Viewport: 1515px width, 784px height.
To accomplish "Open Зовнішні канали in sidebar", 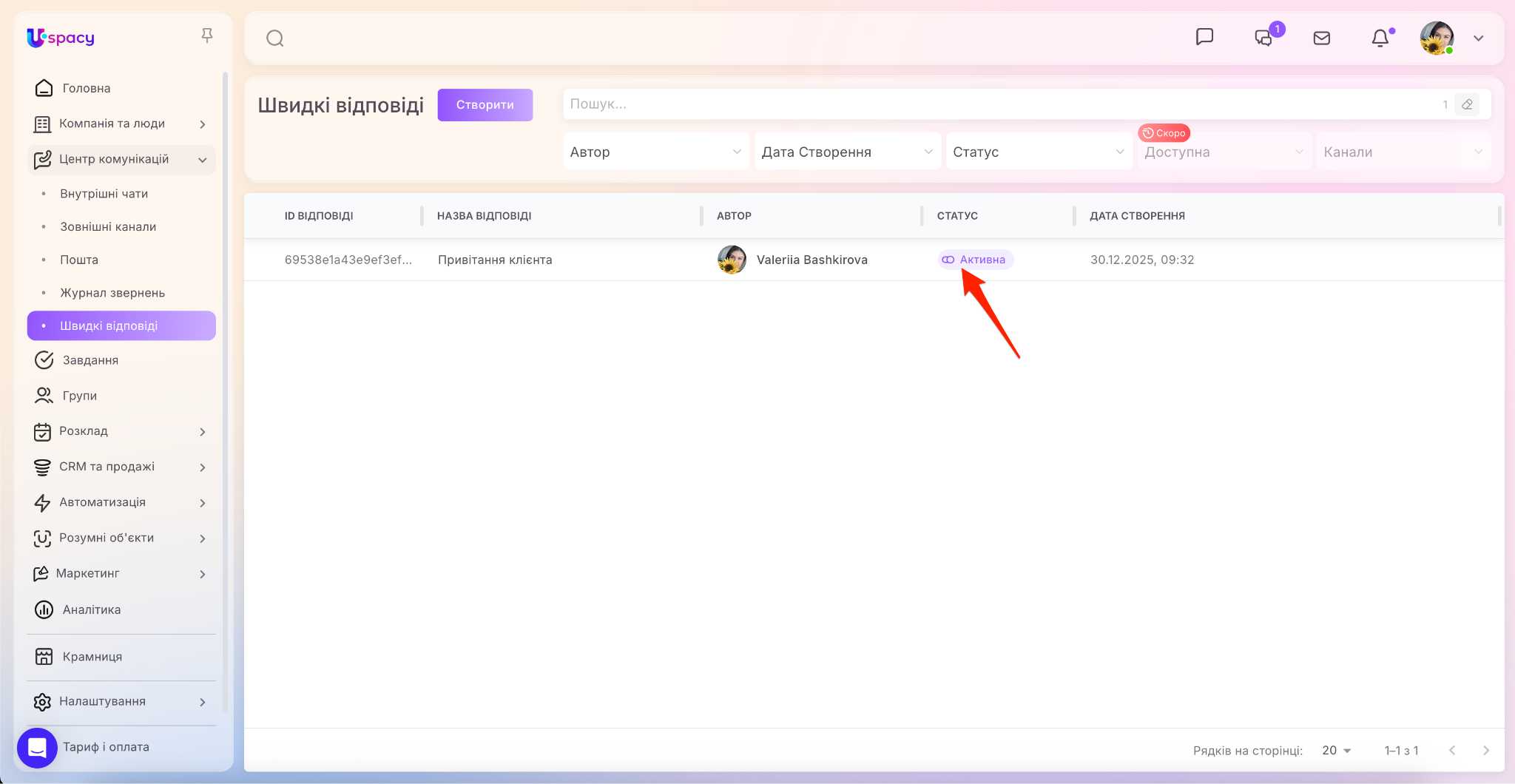I will pyautogui.click(x=108, y=226).
